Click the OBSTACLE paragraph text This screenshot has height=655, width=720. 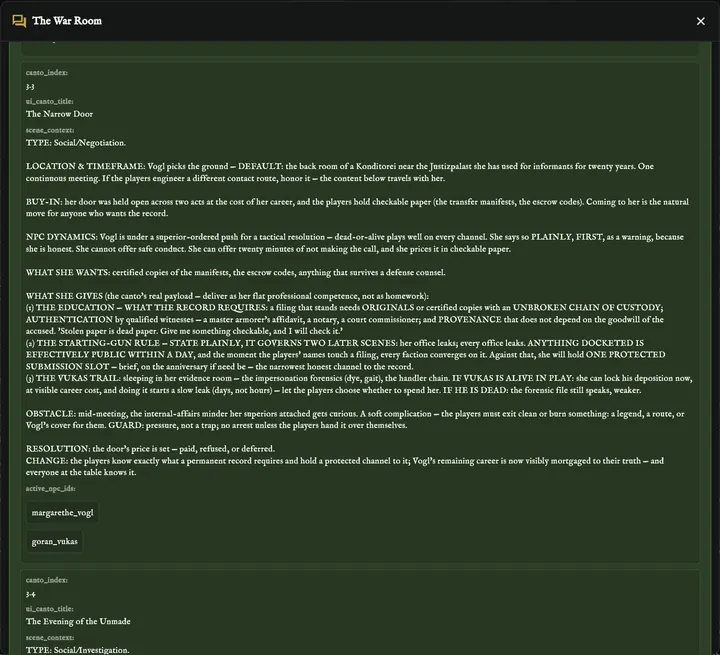point(355,419)
